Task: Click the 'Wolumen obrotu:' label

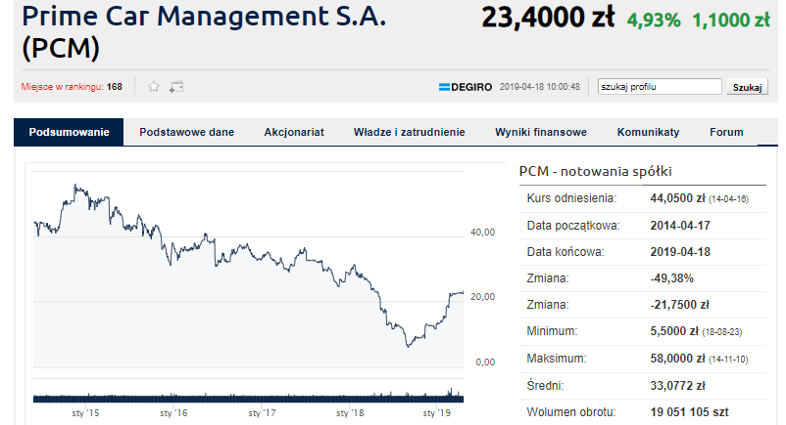Action: coord(571,412)
